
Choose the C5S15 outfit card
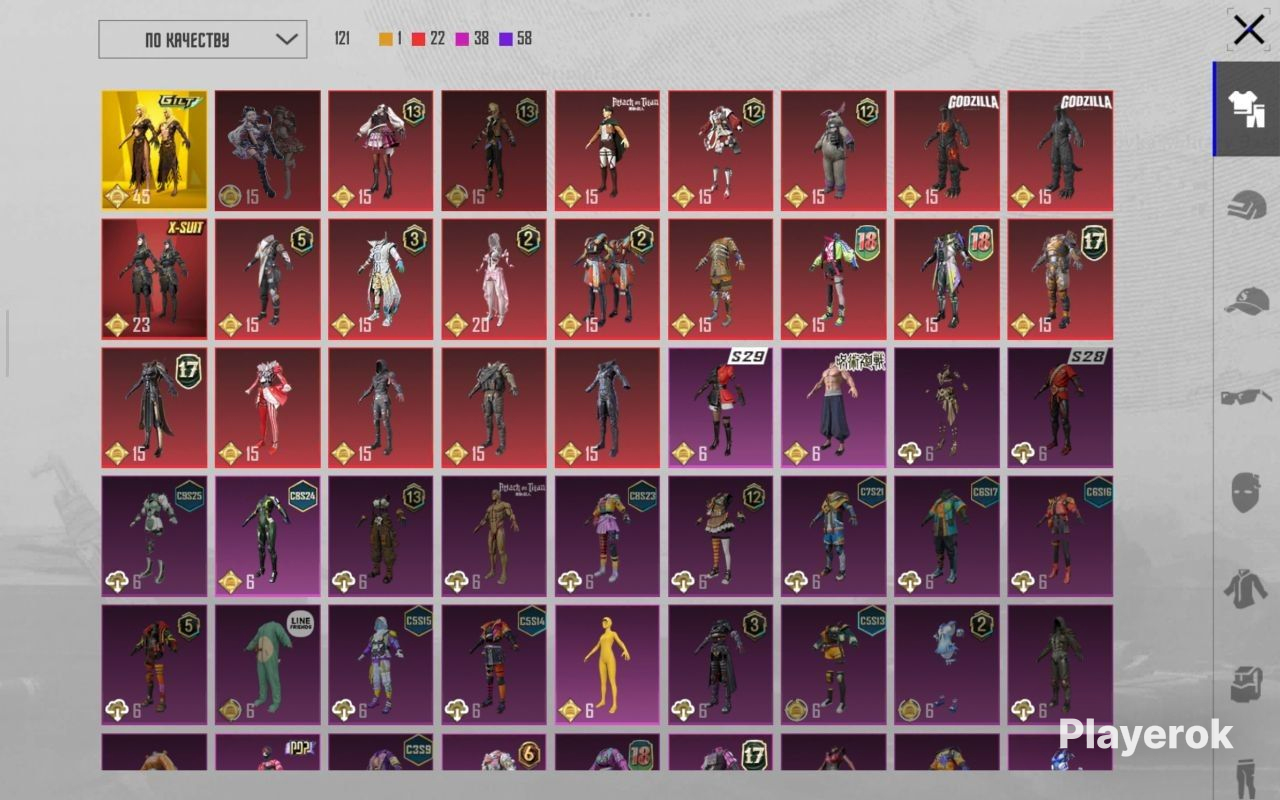coord(381,664)
